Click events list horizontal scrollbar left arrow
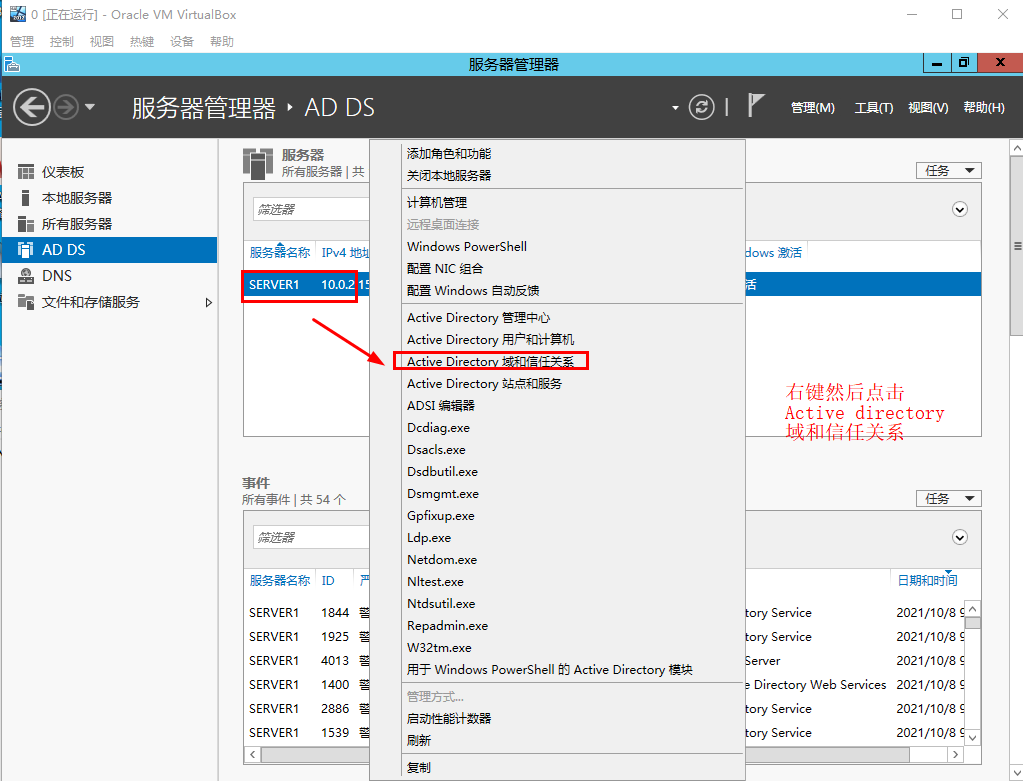Screen dimensions: 1023x781 pyautogui.click(x=252, y=755)
